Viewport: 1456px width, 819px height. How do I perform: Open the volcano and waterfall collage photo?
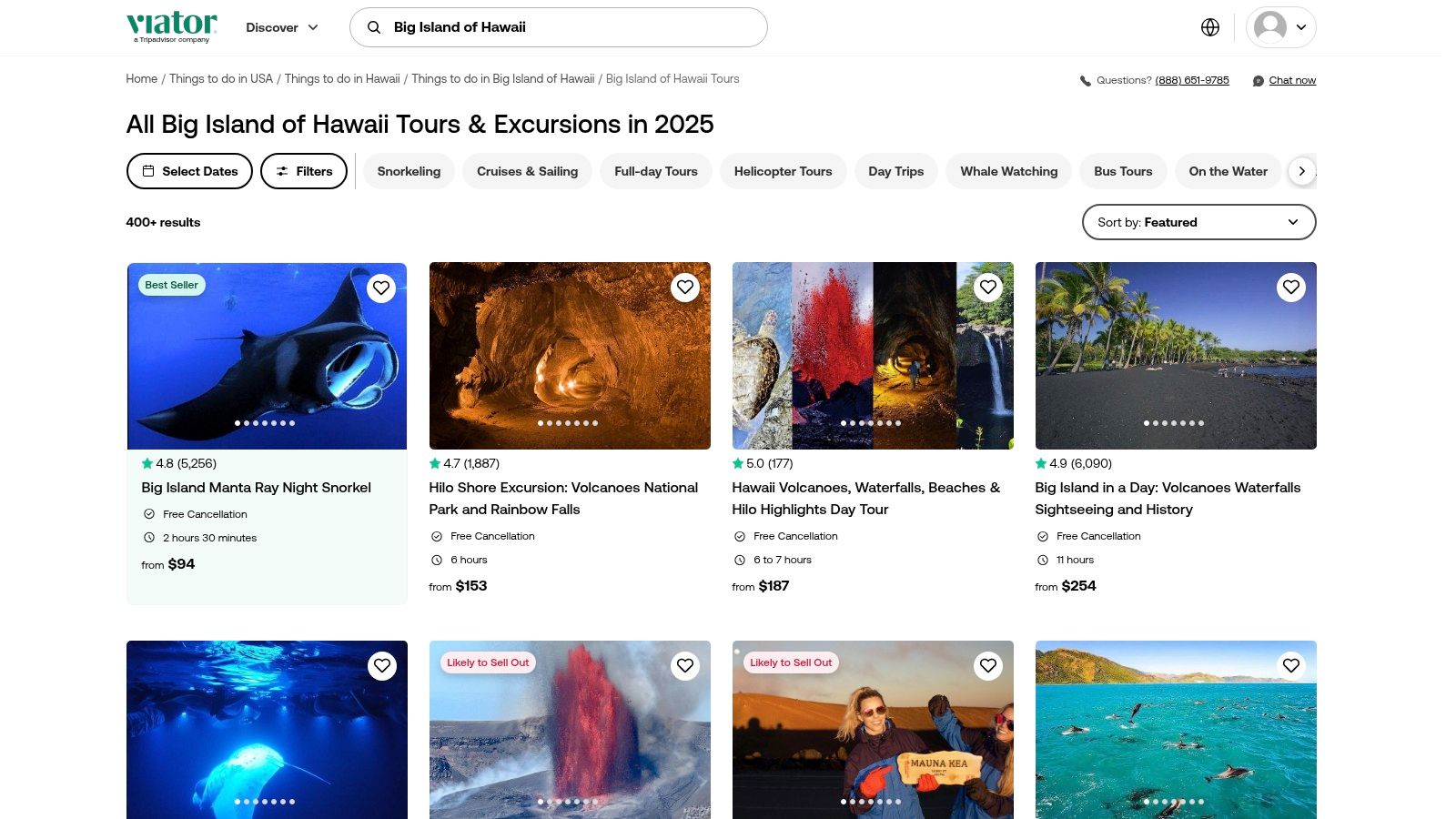[873, 356]
